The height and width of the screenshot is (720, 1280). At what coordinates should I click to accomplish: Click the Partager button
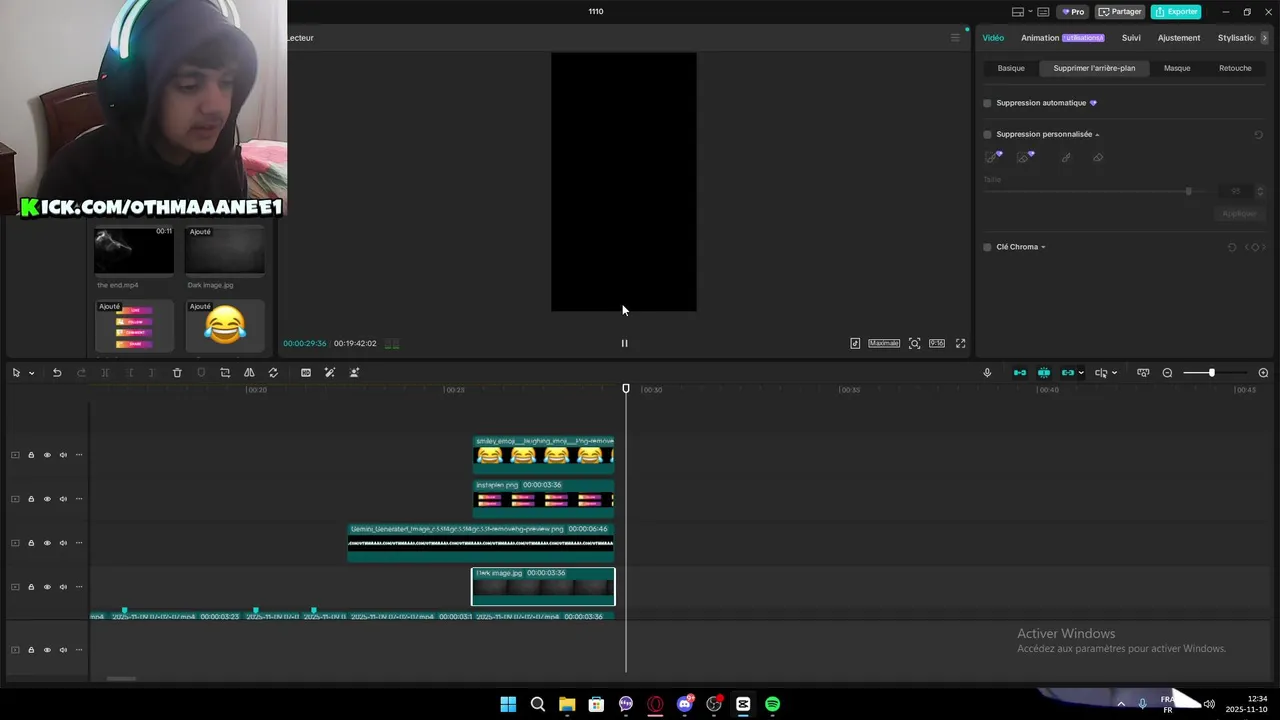coord(1120,12)
